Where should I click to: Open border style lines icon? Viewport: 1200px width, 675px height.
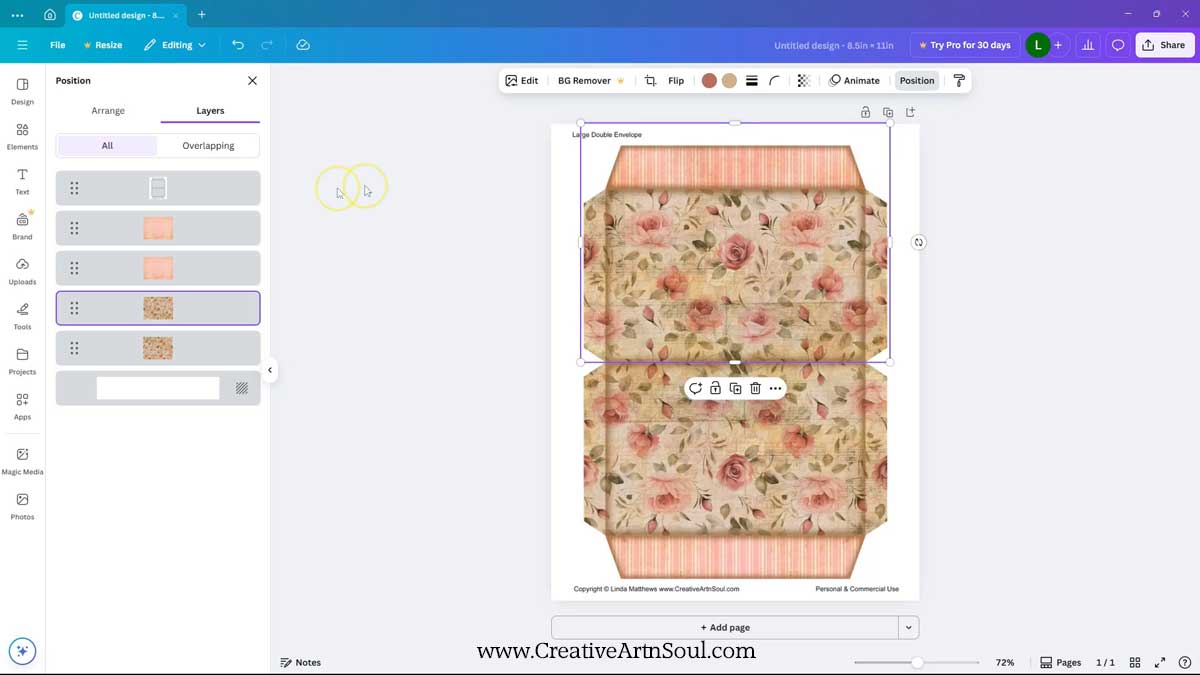point(752,81)
